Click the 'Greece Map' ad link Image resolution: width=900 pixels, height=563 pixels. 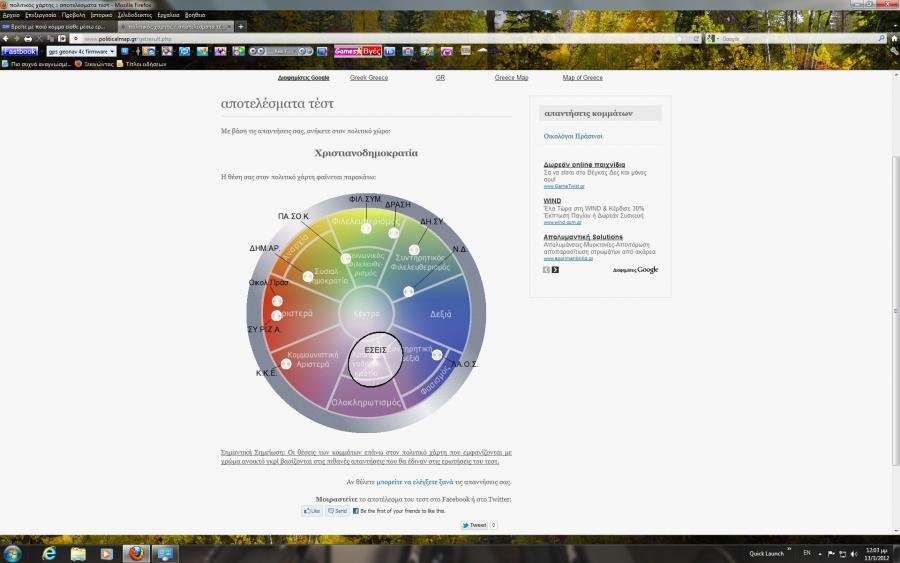click(x=511, y=77)
